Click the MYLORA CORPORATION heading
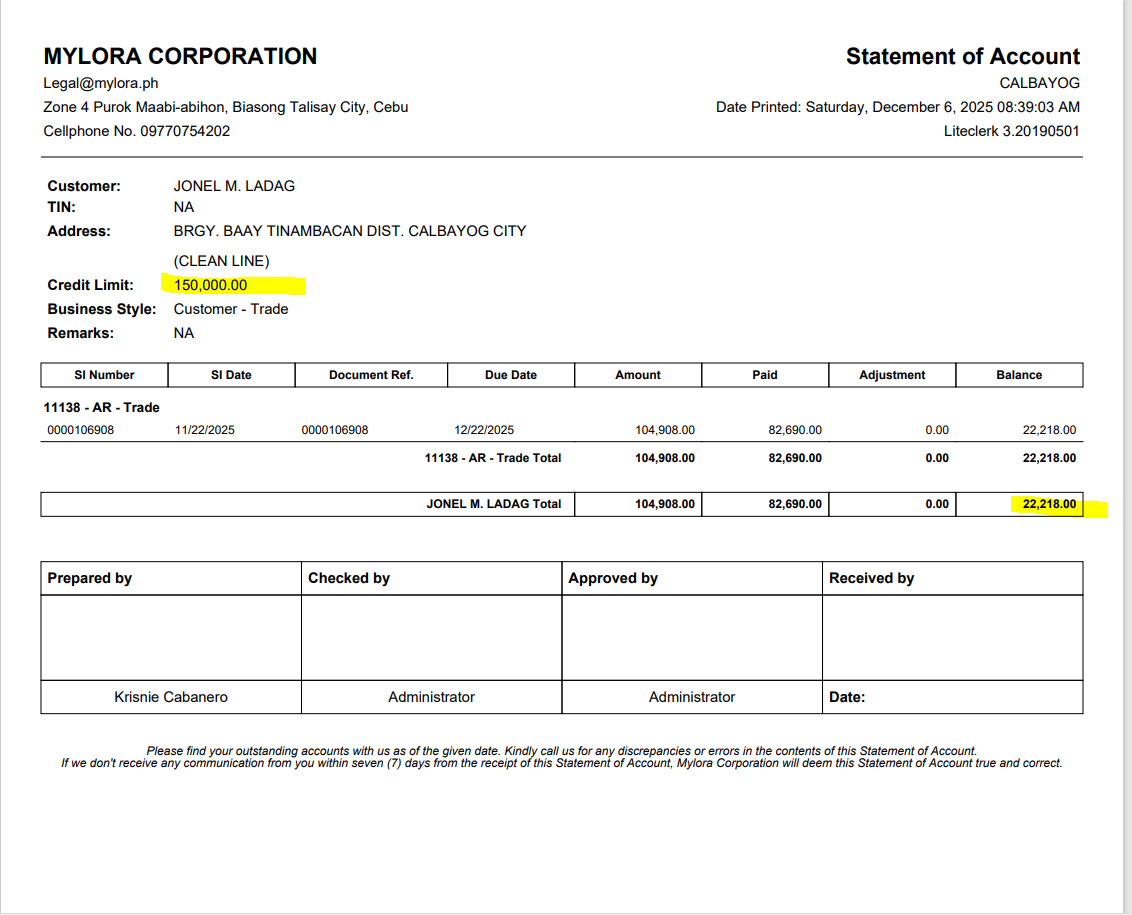 tap(180, 56)
